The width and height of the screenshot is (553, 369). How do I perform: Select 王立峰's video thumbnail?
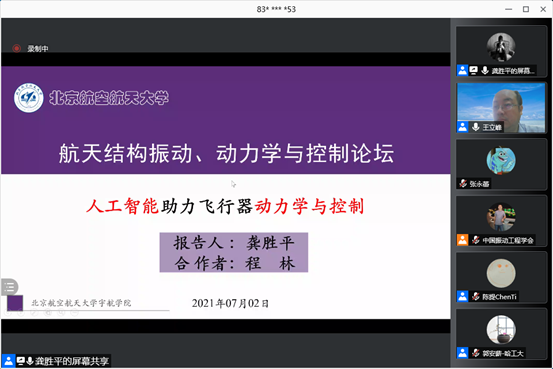(x=501, y=108)
